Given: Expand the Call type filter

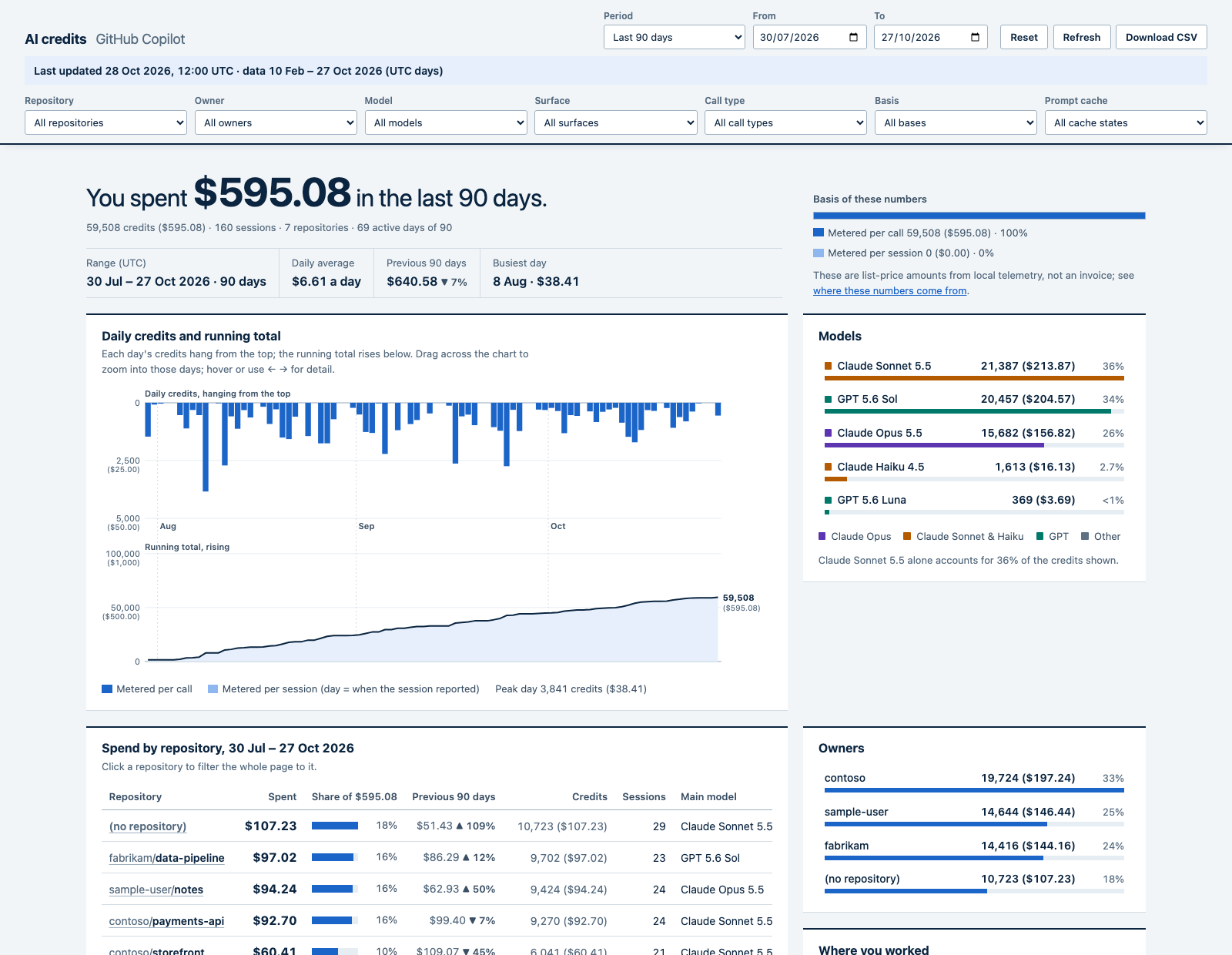Looking at the screenshot, I should [785, 122].
